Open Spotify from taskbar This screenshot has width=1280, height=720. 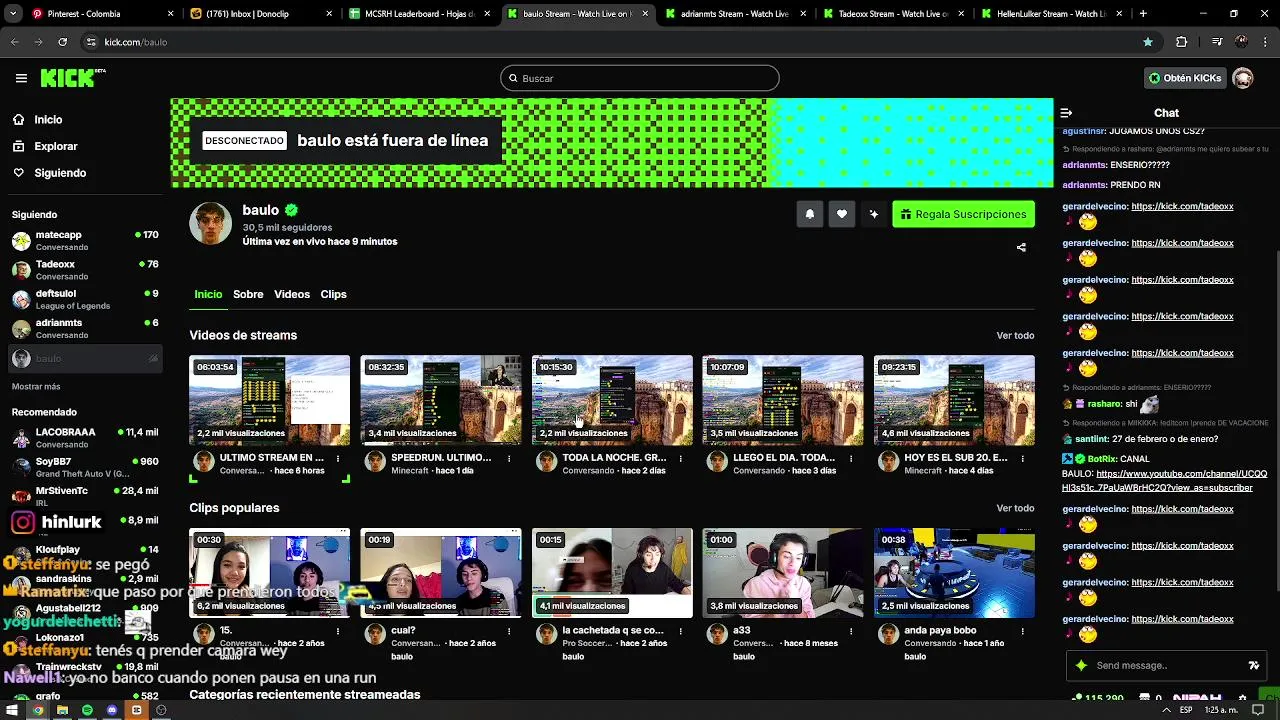point(87,710)
